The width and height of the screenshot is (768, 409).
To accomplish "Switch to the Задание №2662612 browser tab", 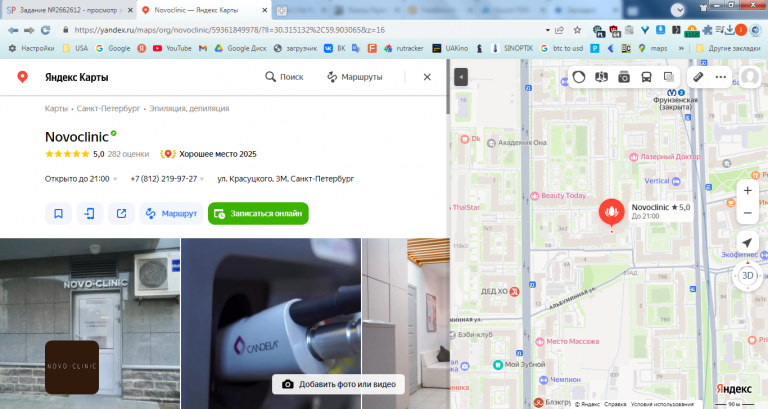I will coord(69,10).
